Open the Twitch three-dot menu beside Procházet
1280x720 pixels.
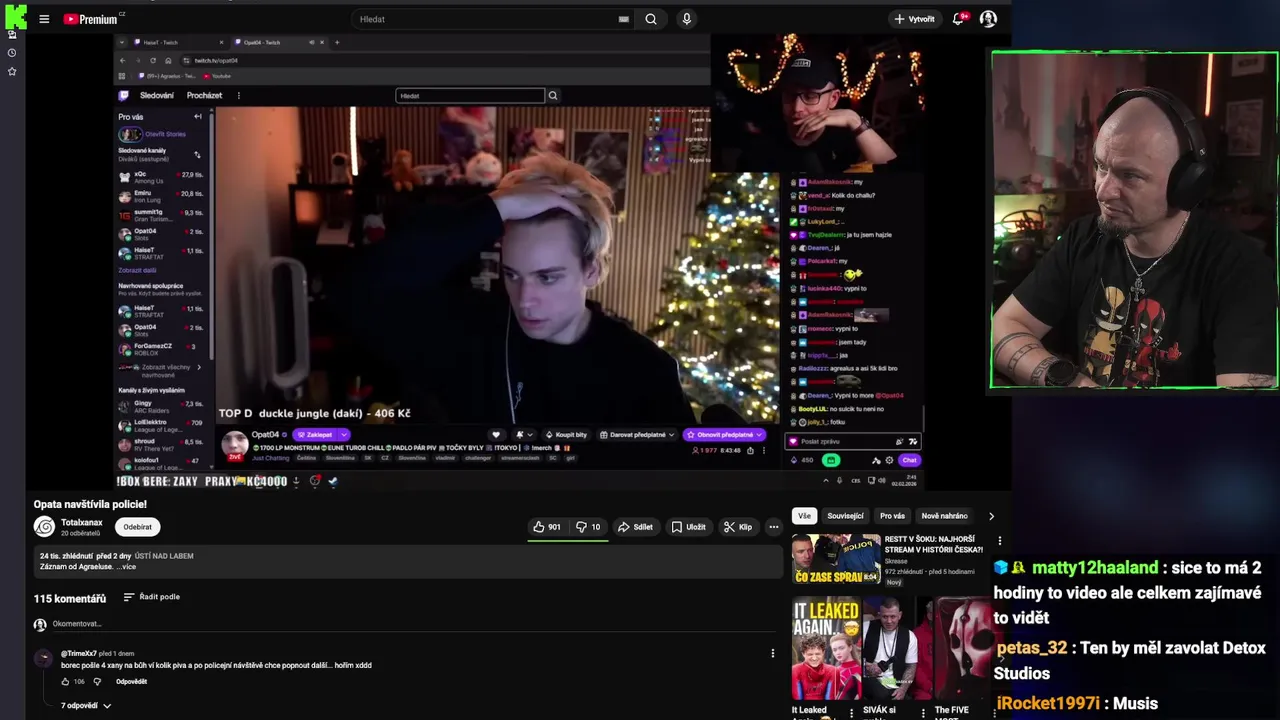click(238, 96)
